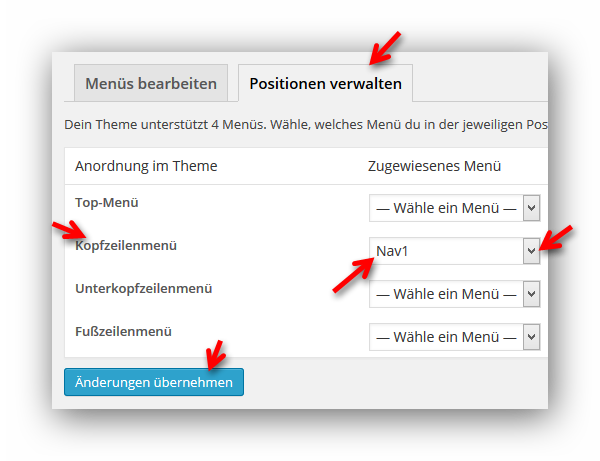Expand the Unterkopfzeilenmenü 'Wähle ein Menü' select box

click(x=446, y=294)
